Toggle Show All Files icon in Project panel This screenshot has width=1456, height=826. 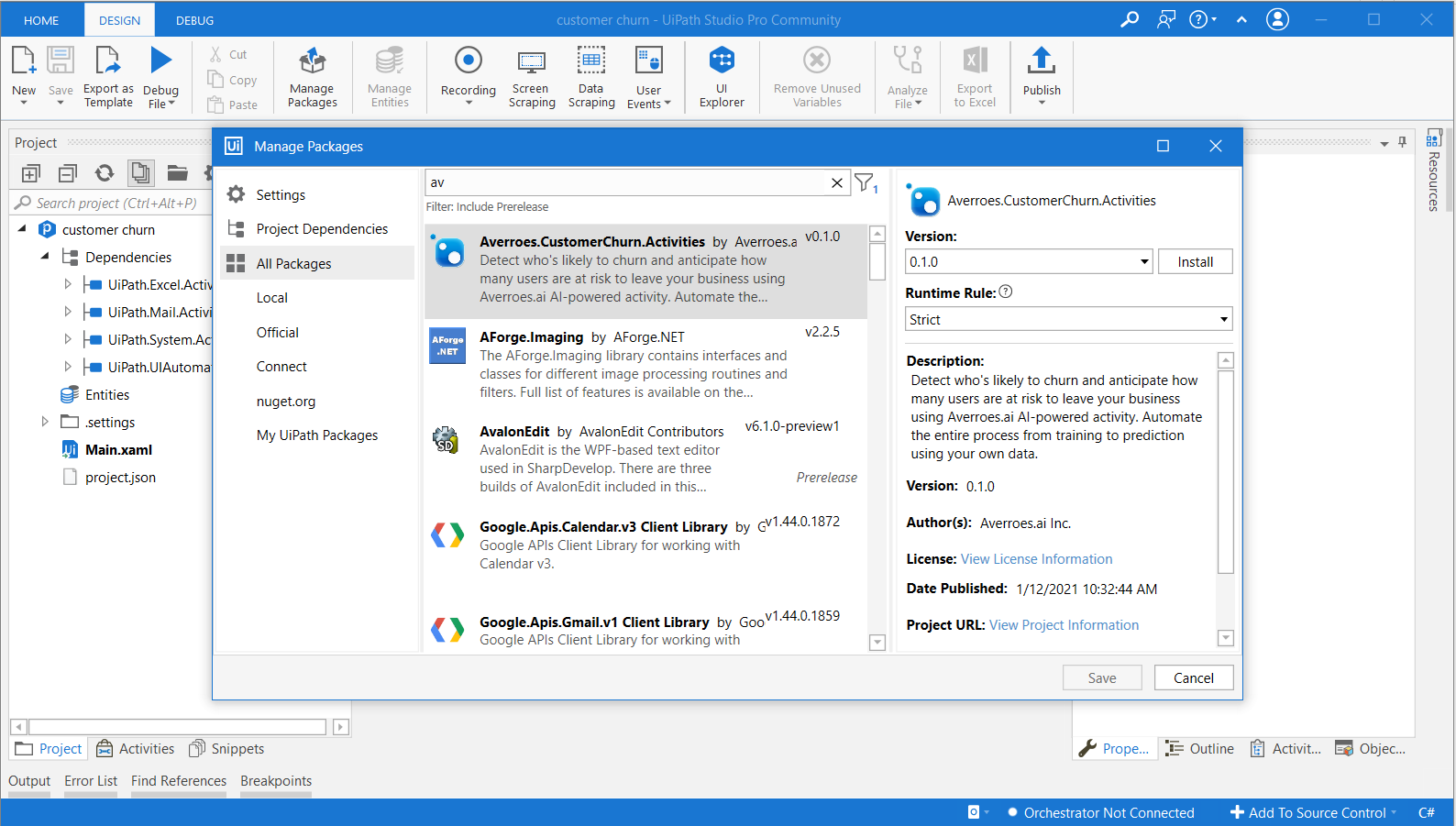click(x=140, y=172)
